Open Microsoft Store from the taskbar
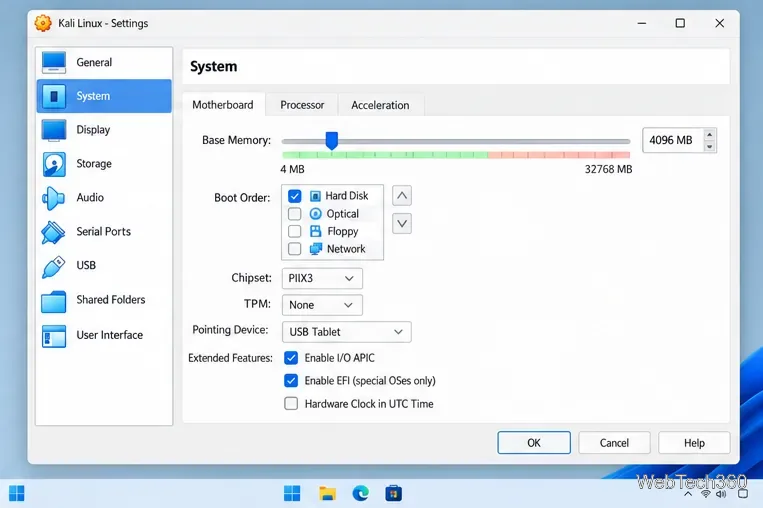The image size is (763, 508). [394, 493]
